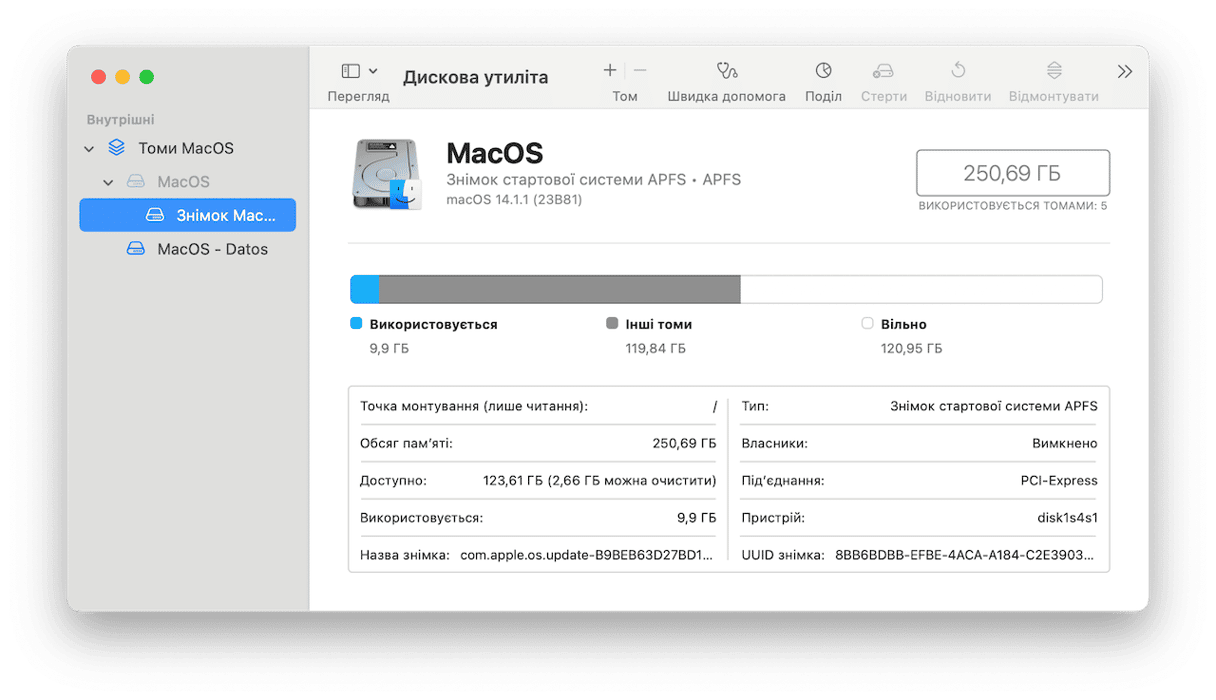Click the First Aid stethoscope icon

pyautogui.click(x=726, y=71)
